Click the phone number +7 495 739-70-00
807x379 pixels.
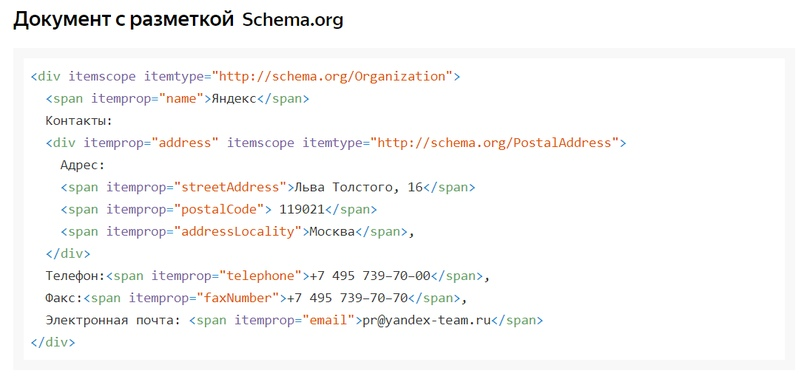[370, 276]
